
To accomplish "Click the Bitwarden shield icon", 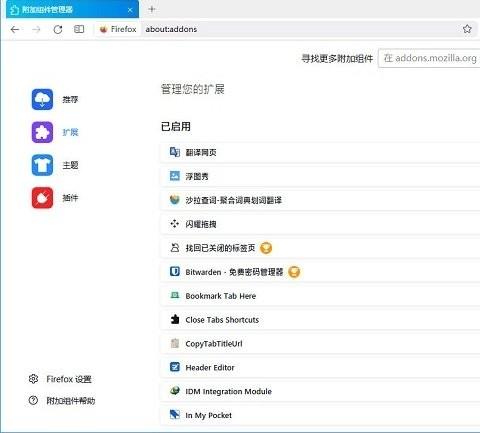I will 175,271.
